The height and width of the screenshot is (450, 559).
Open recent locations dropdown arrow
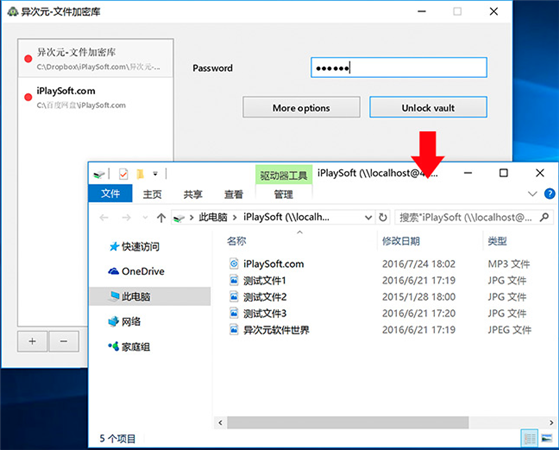click(x=145, y=218)
